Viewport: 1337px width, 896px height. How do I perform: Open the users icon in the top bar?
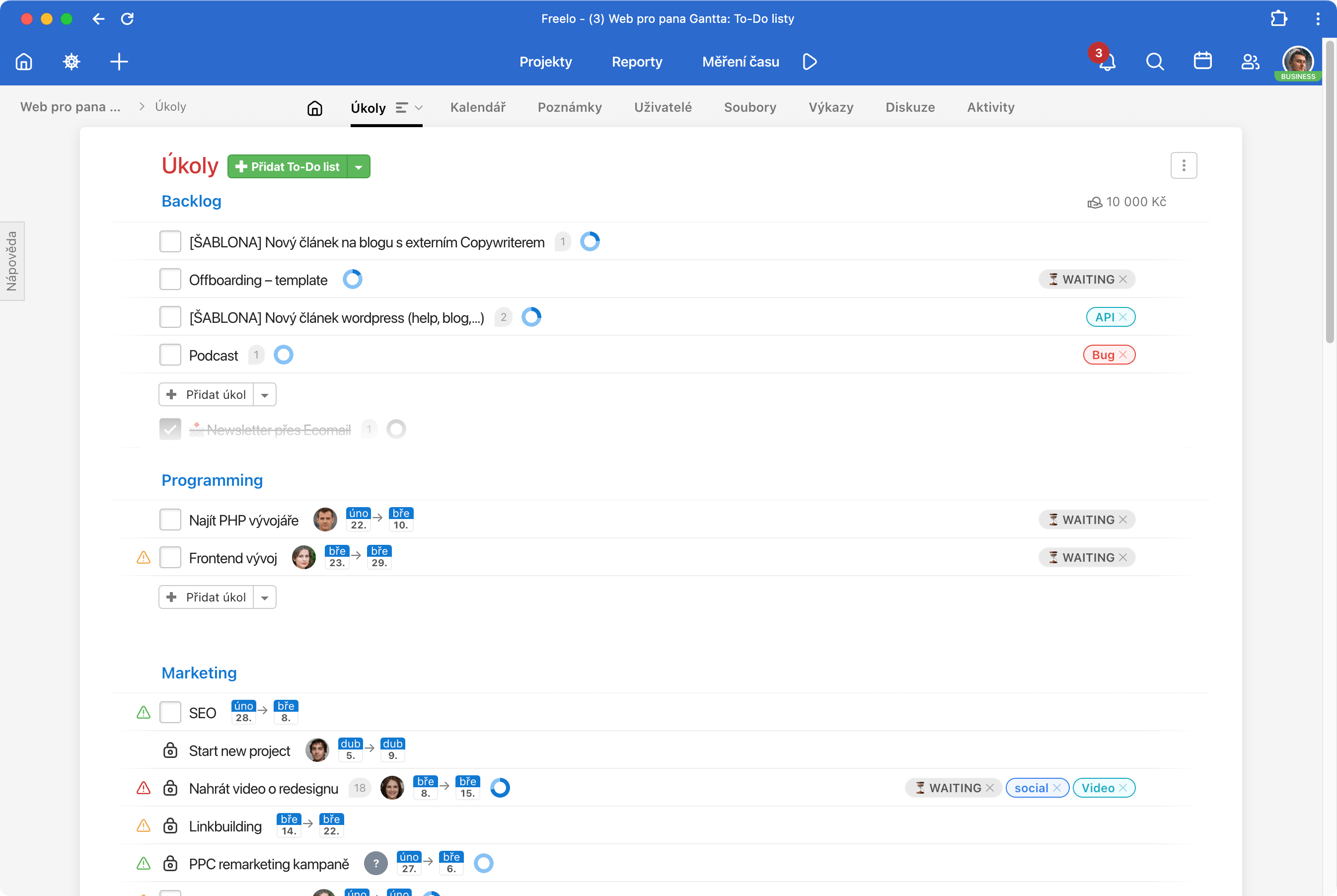tap(1250, 61)
